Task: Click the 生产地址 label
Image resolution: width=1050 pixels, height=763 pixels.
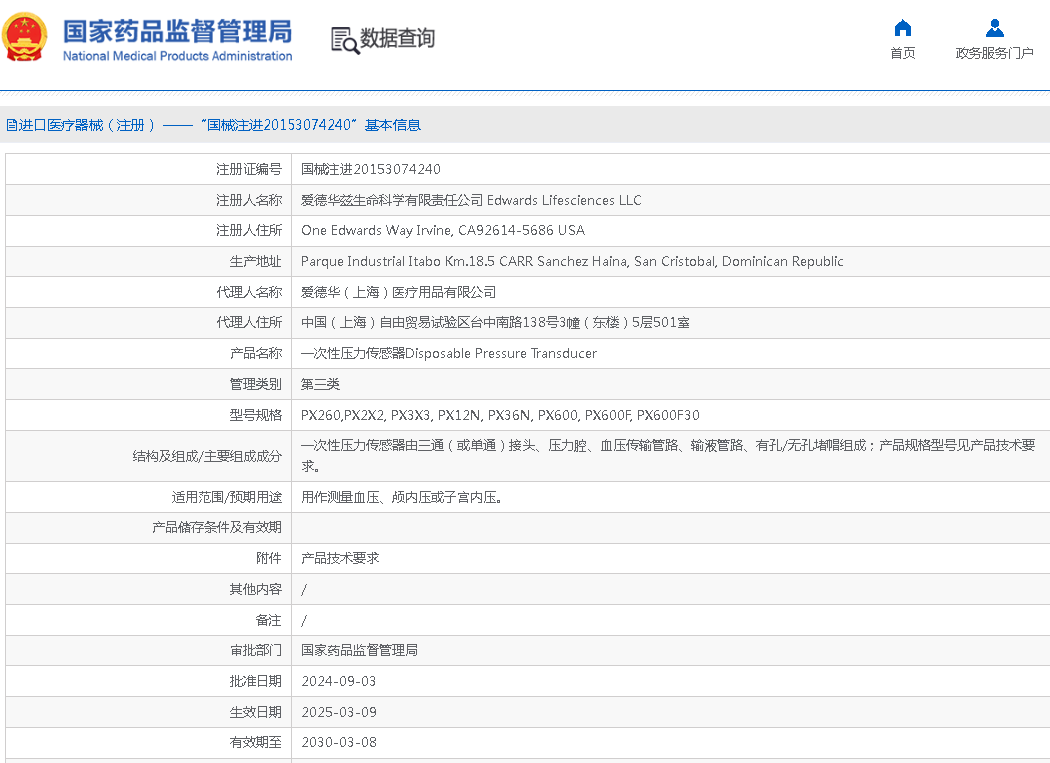Action: (x=256, y=261)
